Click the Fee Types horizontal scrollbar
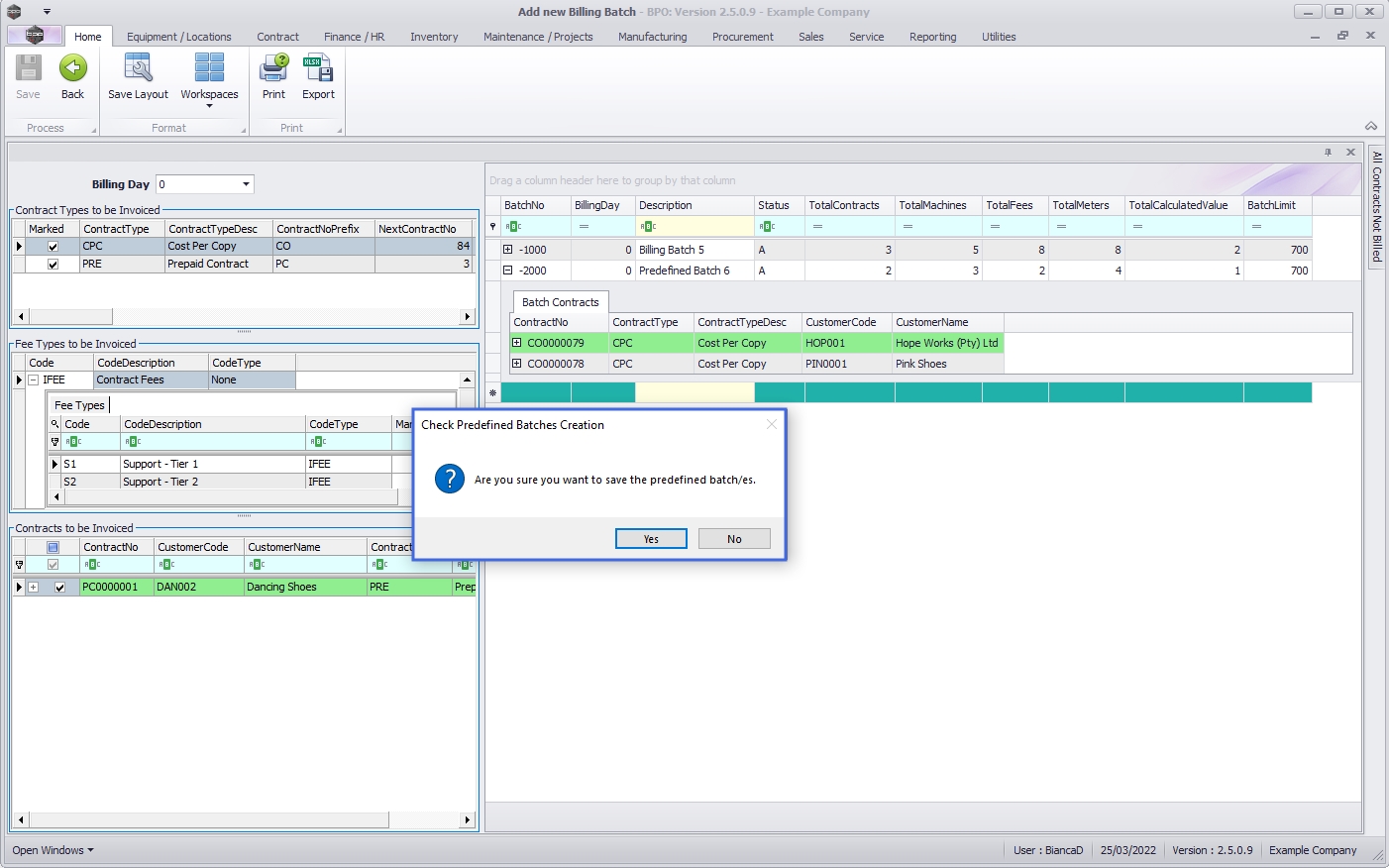 pyautogui.click(x=231, y=496)
